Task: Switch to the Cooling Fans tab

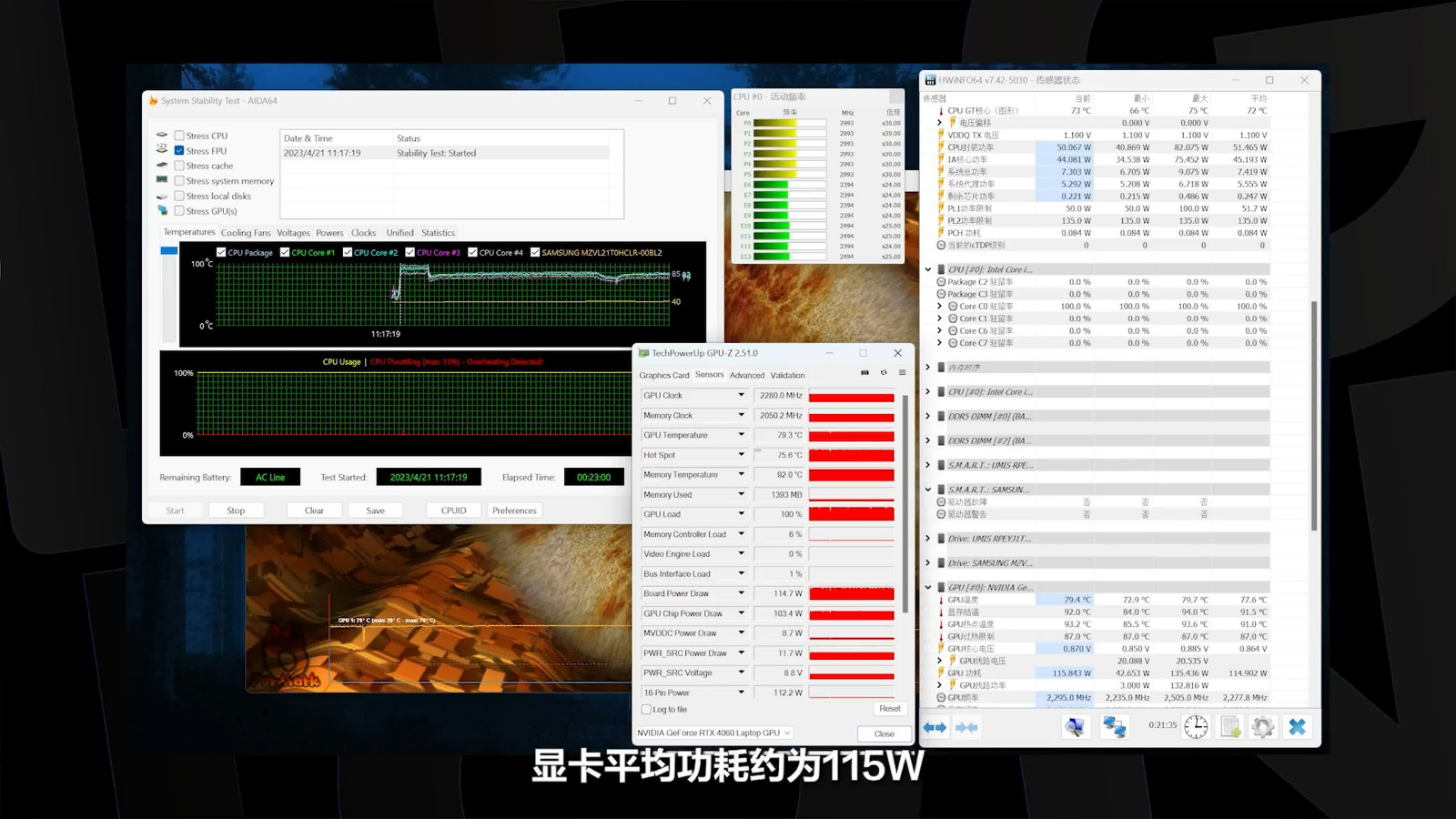Action: click(x=246, y=233)
